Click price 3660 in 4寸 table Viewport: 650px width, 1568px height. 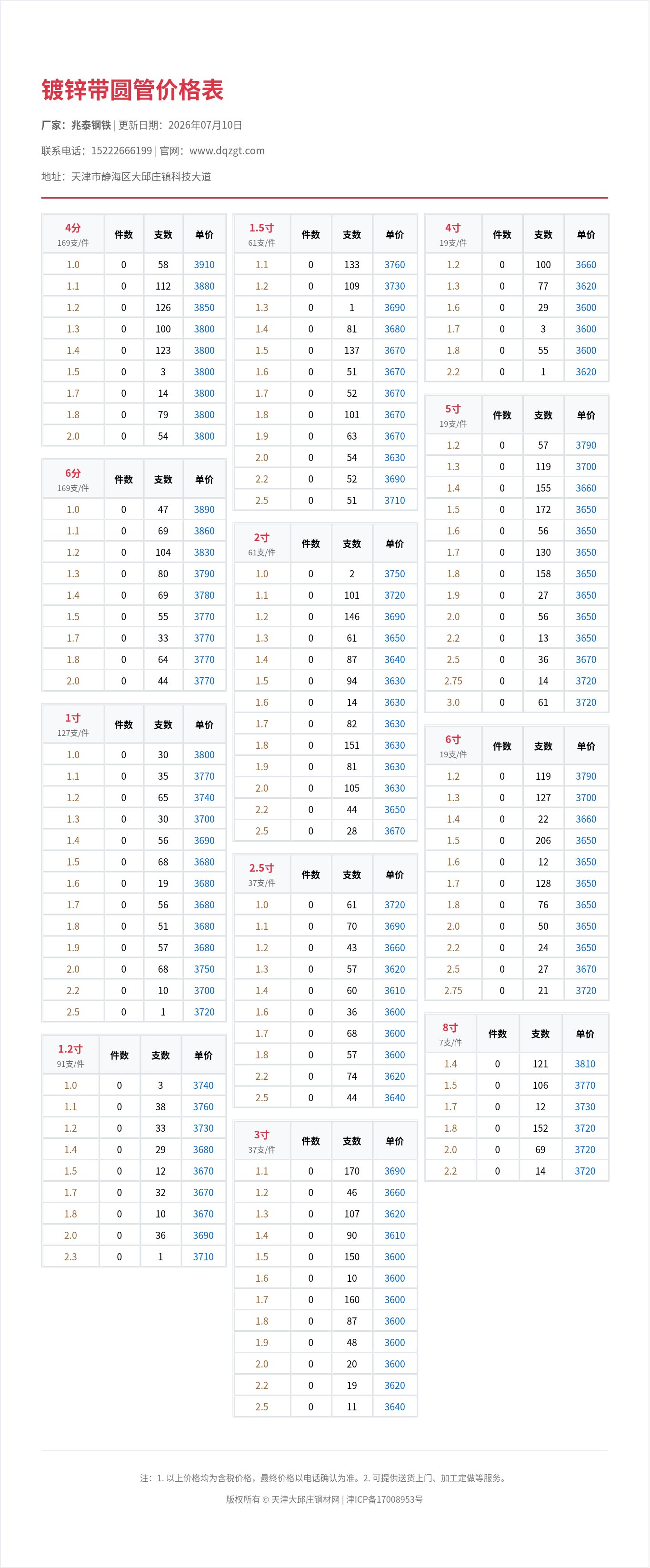pos(586,265)
